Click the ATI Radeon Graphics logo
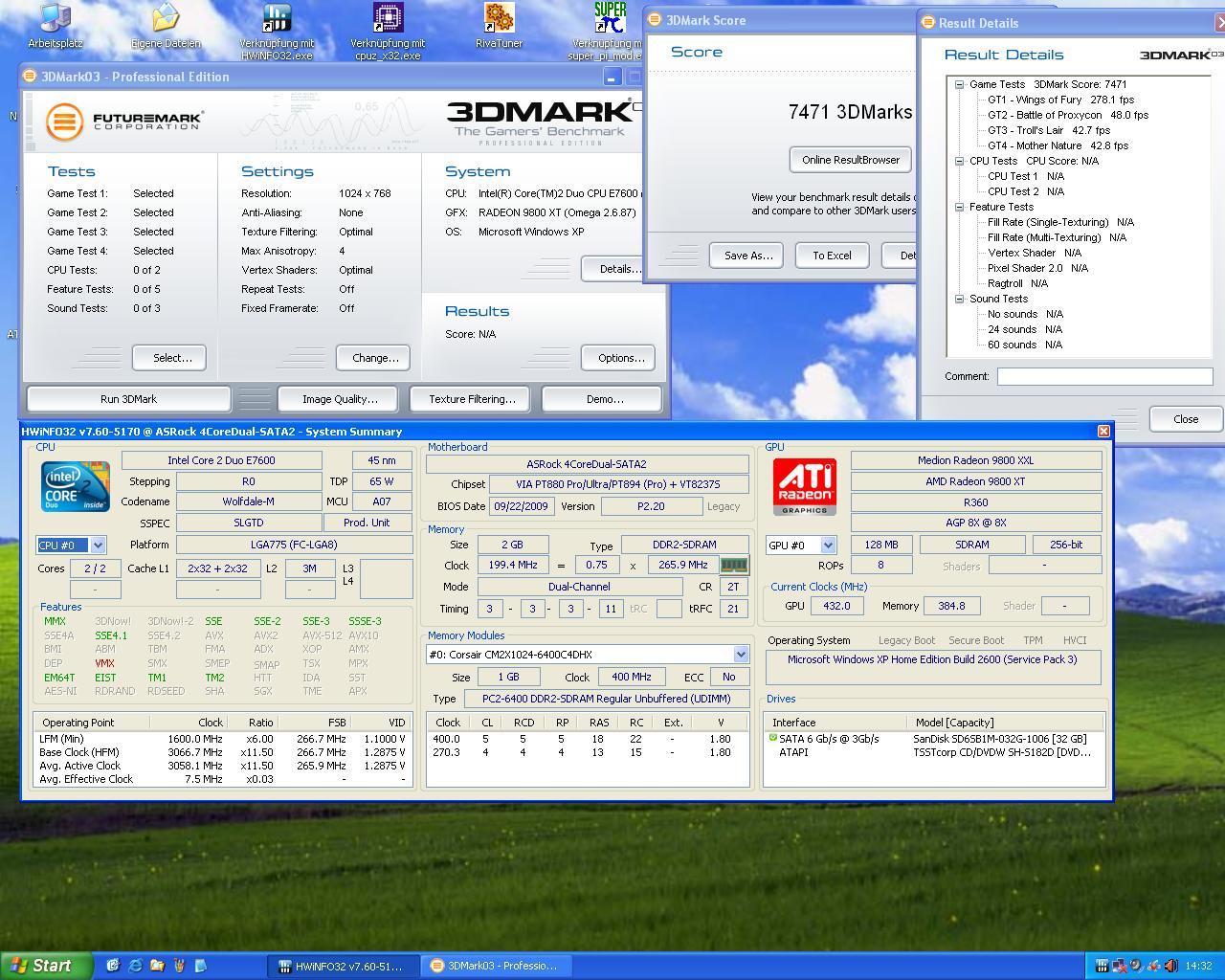This screenshot has height=980, width=1225. point(805,486)
